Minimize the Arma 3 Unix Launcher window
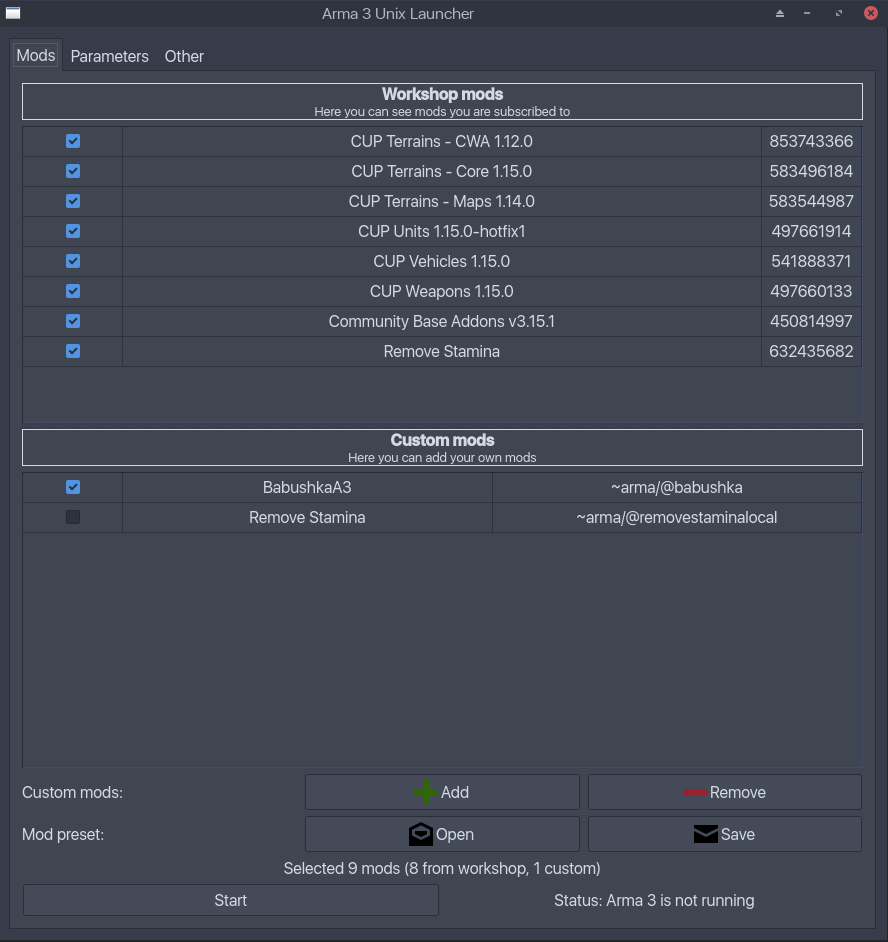Viewport: 888px width, 942px height. click(x=807, y=13)
